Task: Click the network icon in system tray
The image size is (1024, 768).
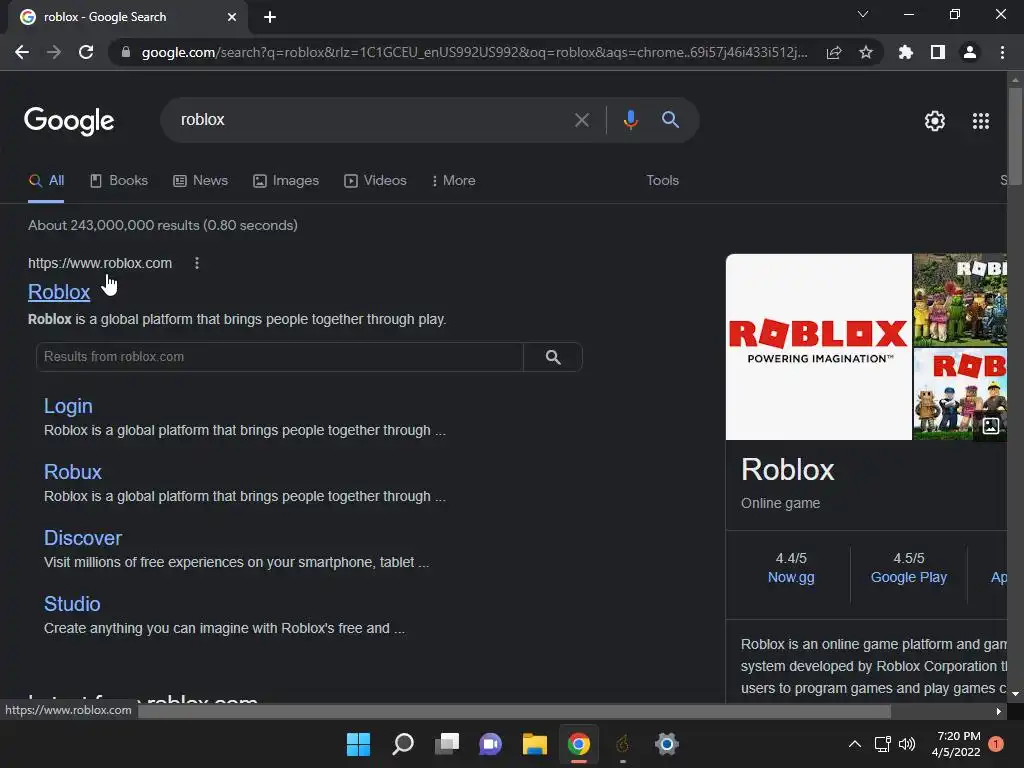Action: click(882, 744)
